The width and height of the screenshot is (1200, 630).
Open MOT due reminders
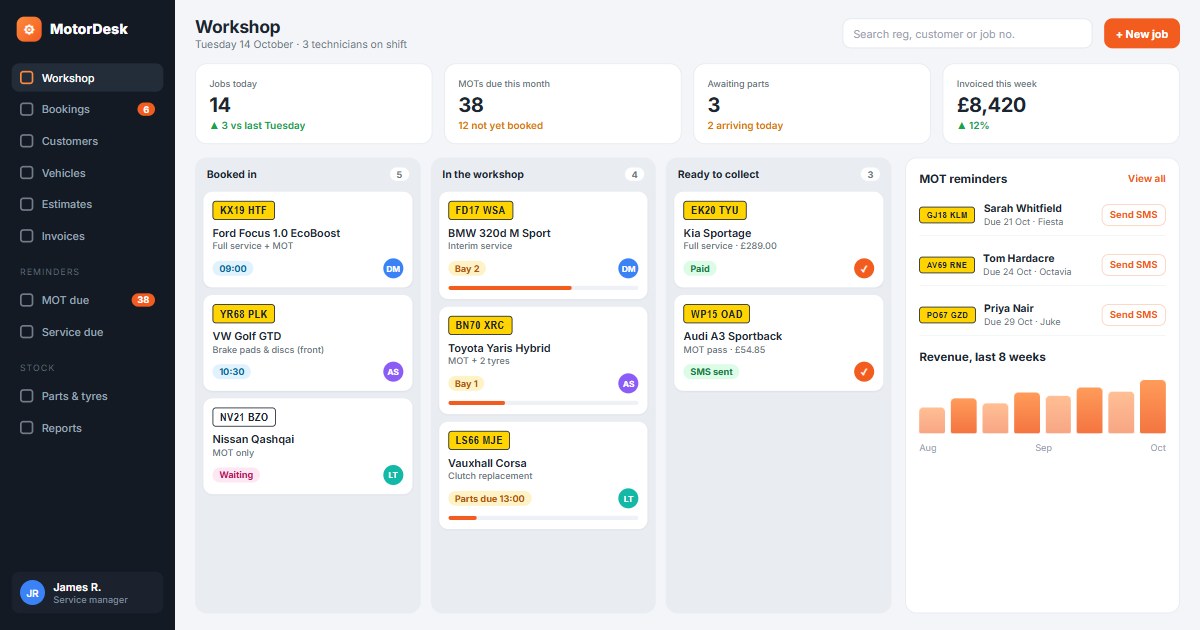(87, 300)
